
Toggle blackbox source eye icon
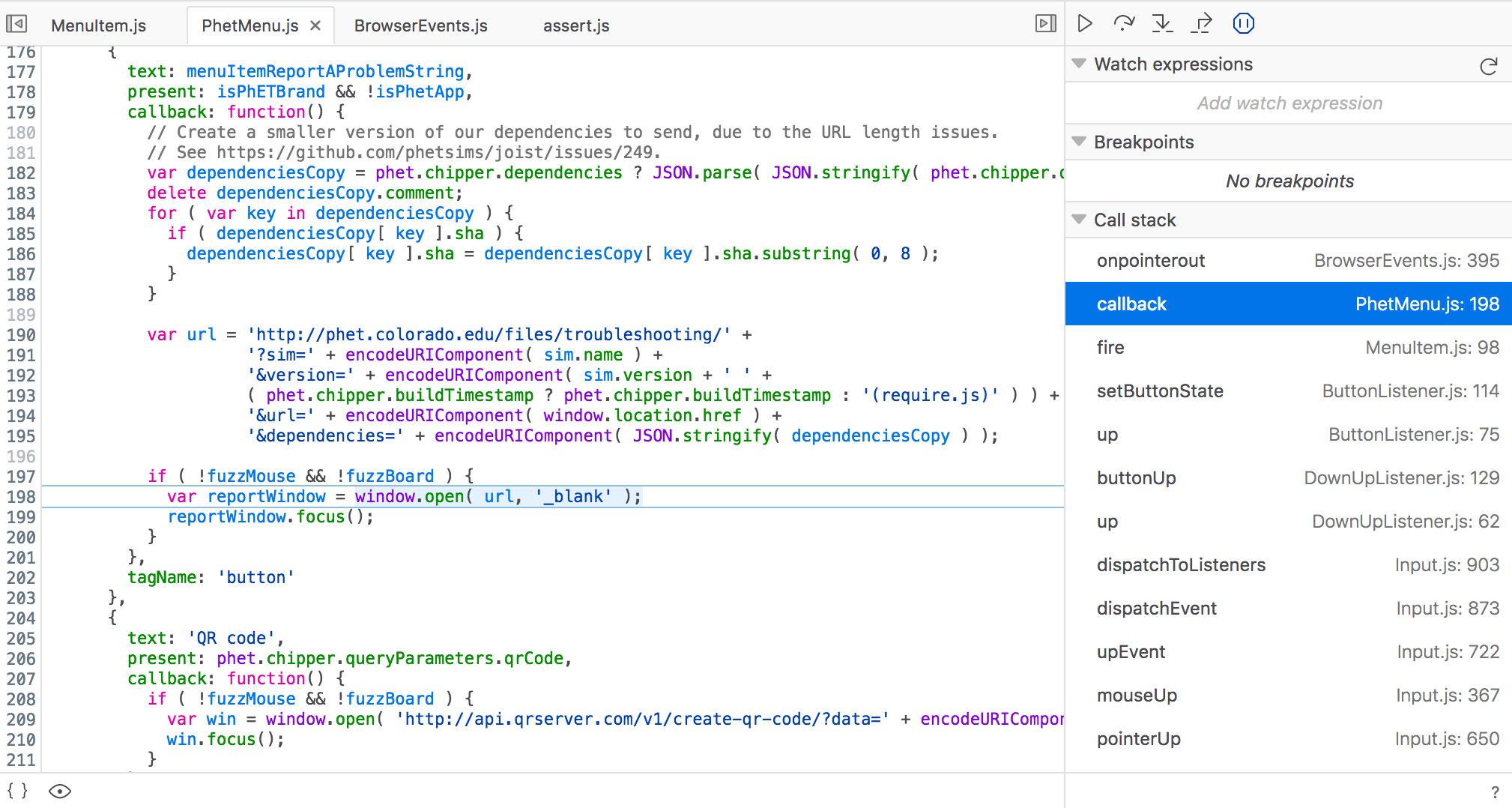(60, 791)
